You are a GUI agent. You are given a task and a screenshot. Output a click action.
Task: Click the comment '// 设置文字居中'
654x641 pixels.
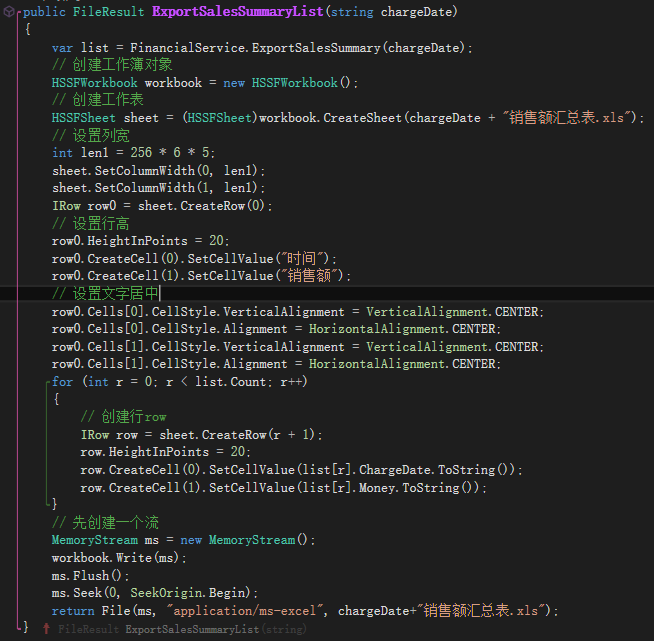point(105,293)
